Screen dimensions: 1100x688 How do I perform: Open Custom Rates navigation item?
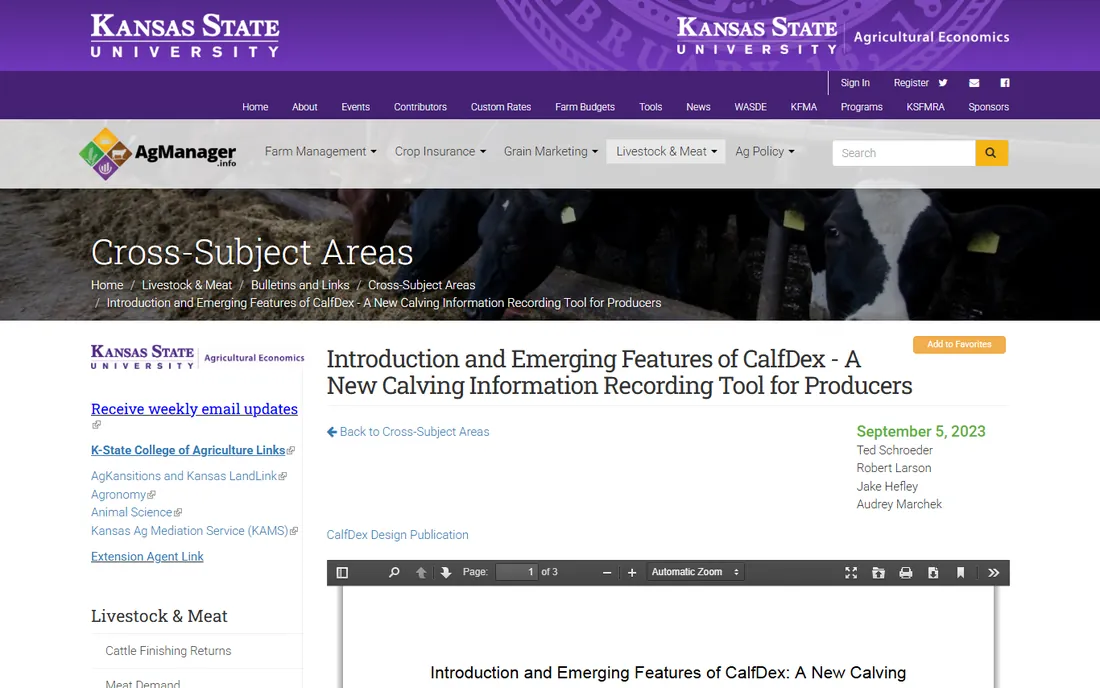point(501,107)
